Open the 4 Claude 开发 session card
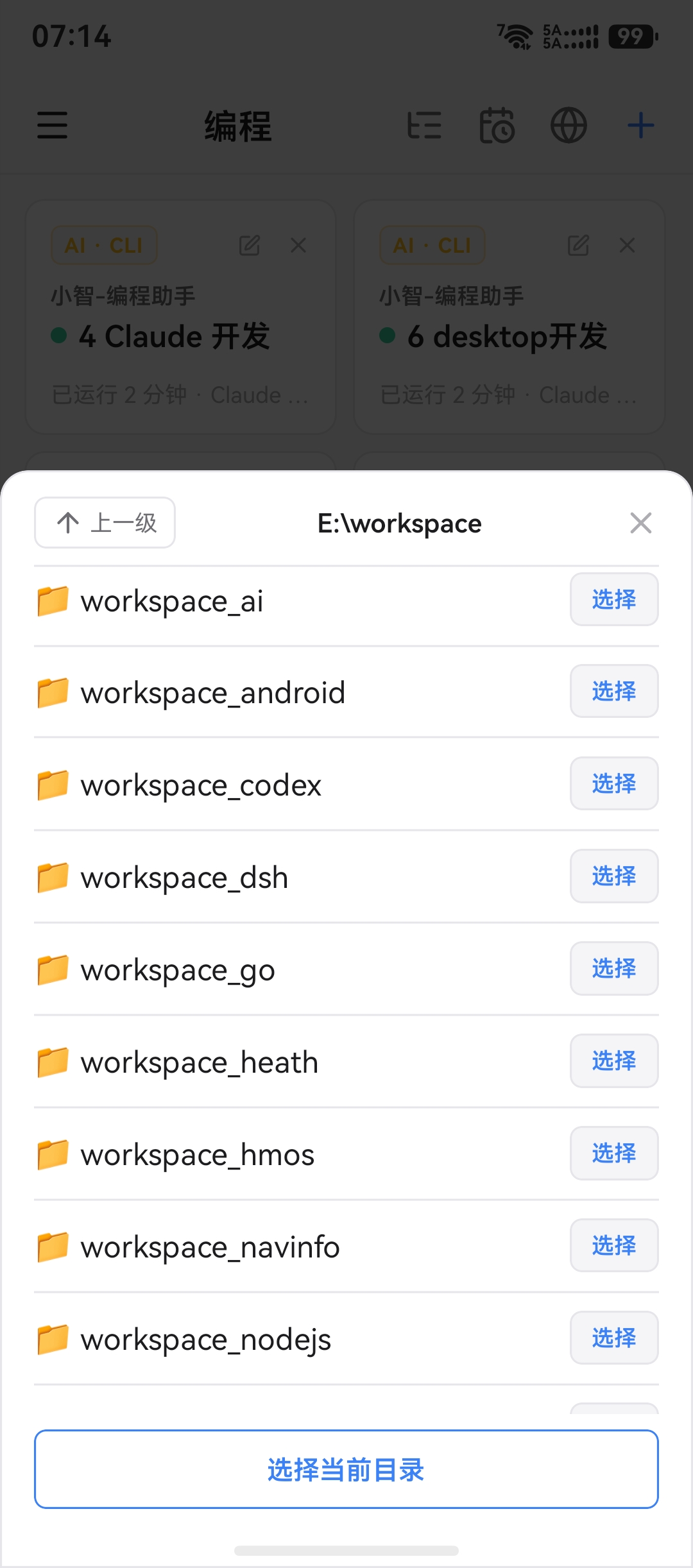693x1568 pixels. click(x=180, y=317)
